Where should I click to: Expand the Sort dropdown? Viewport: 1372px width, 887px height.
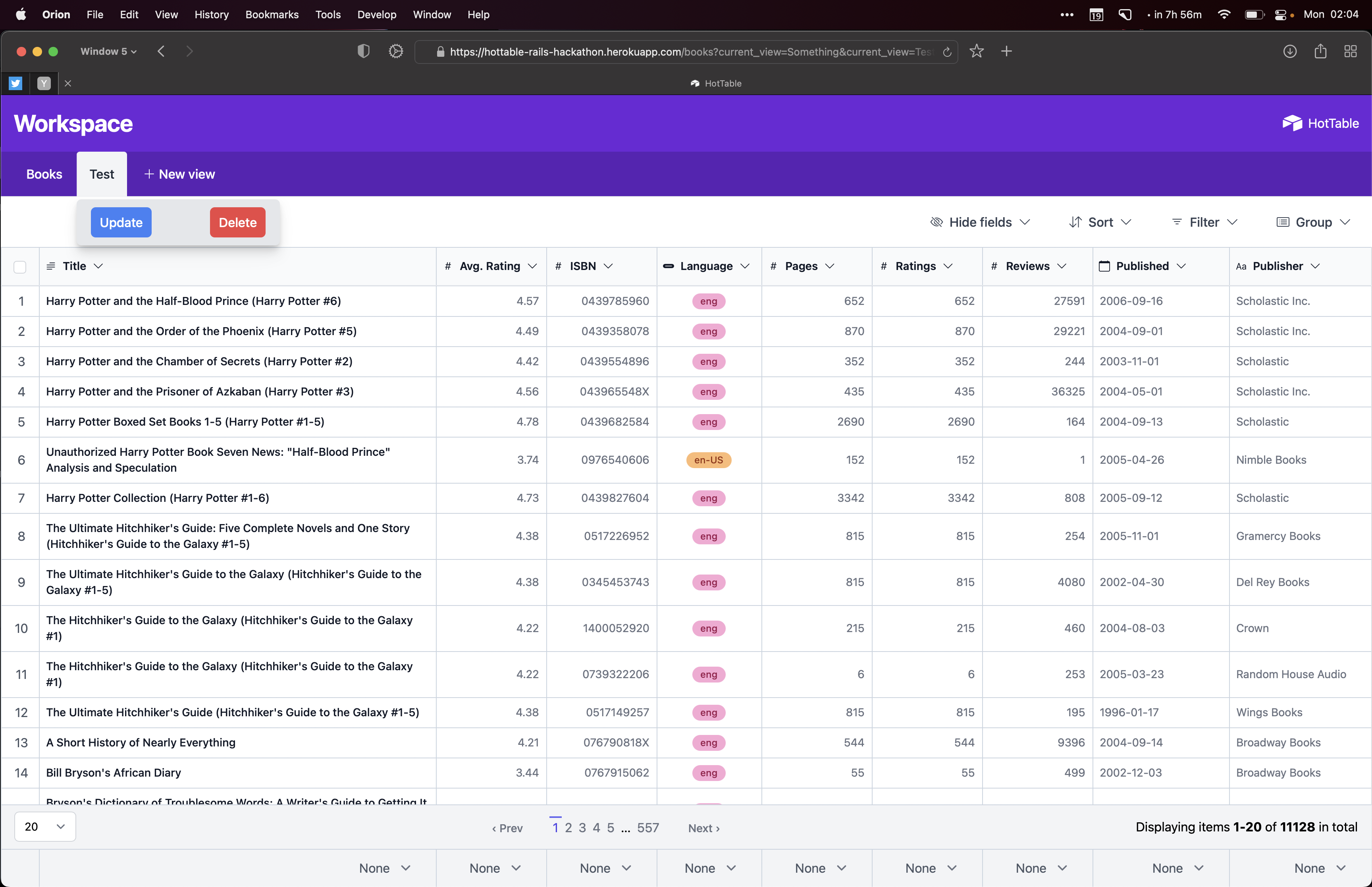click(1100, 222)
